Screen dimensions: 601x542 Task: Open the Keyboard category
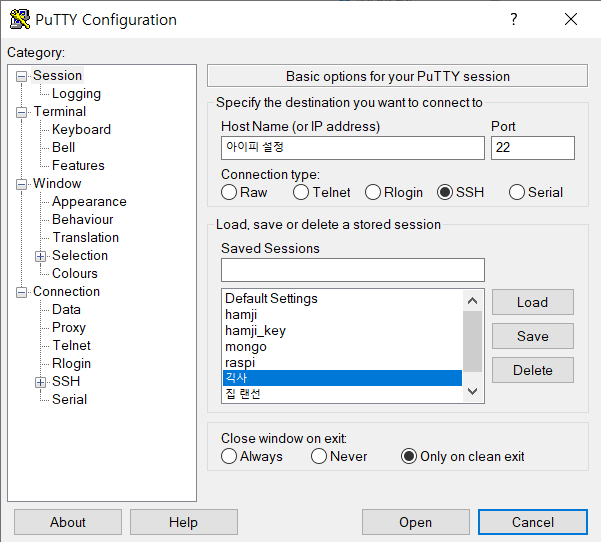pyautogui.click(x=81, y=130)
